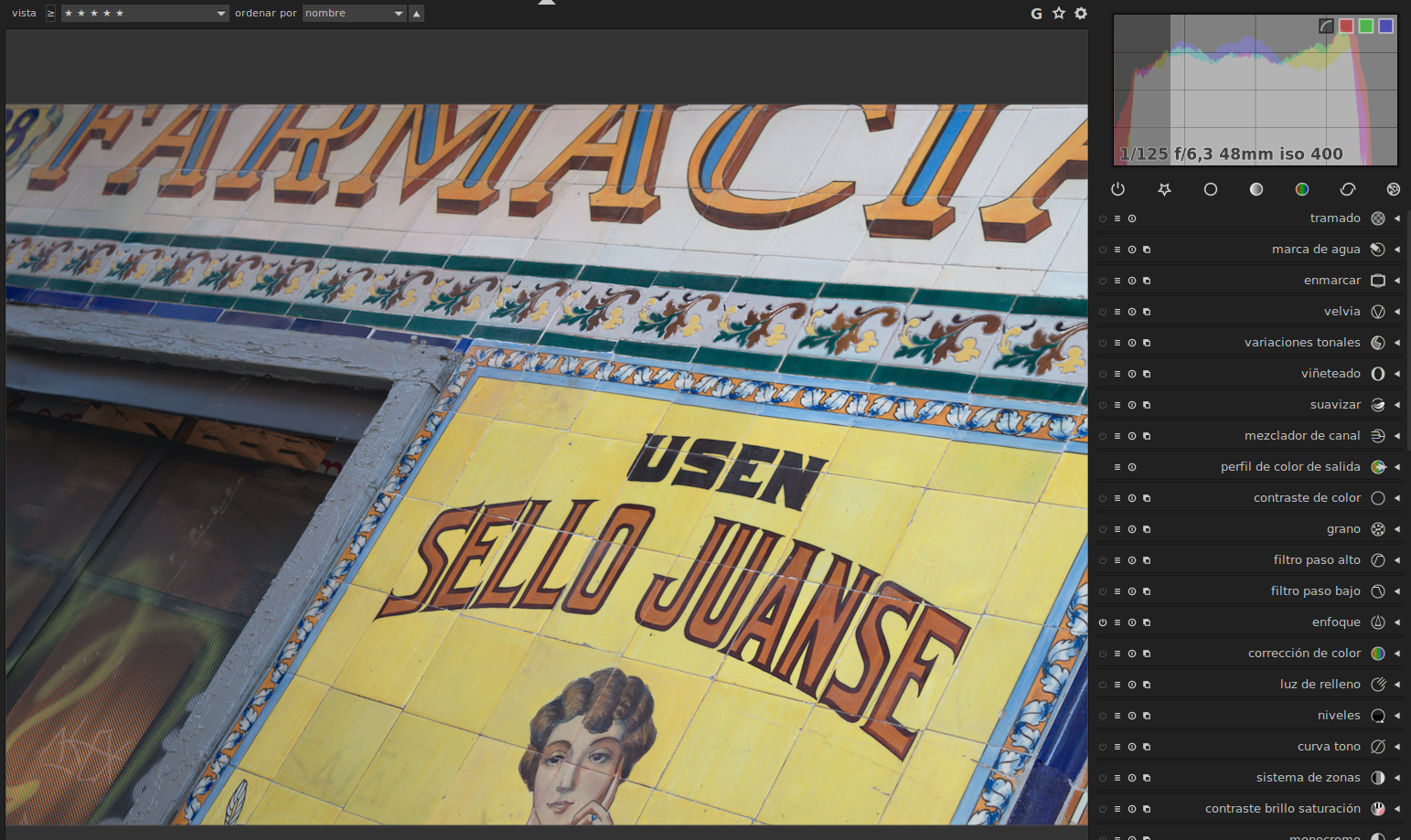
Task: Switch to the basic modules group tab
Action: (x=1211, y=189)
